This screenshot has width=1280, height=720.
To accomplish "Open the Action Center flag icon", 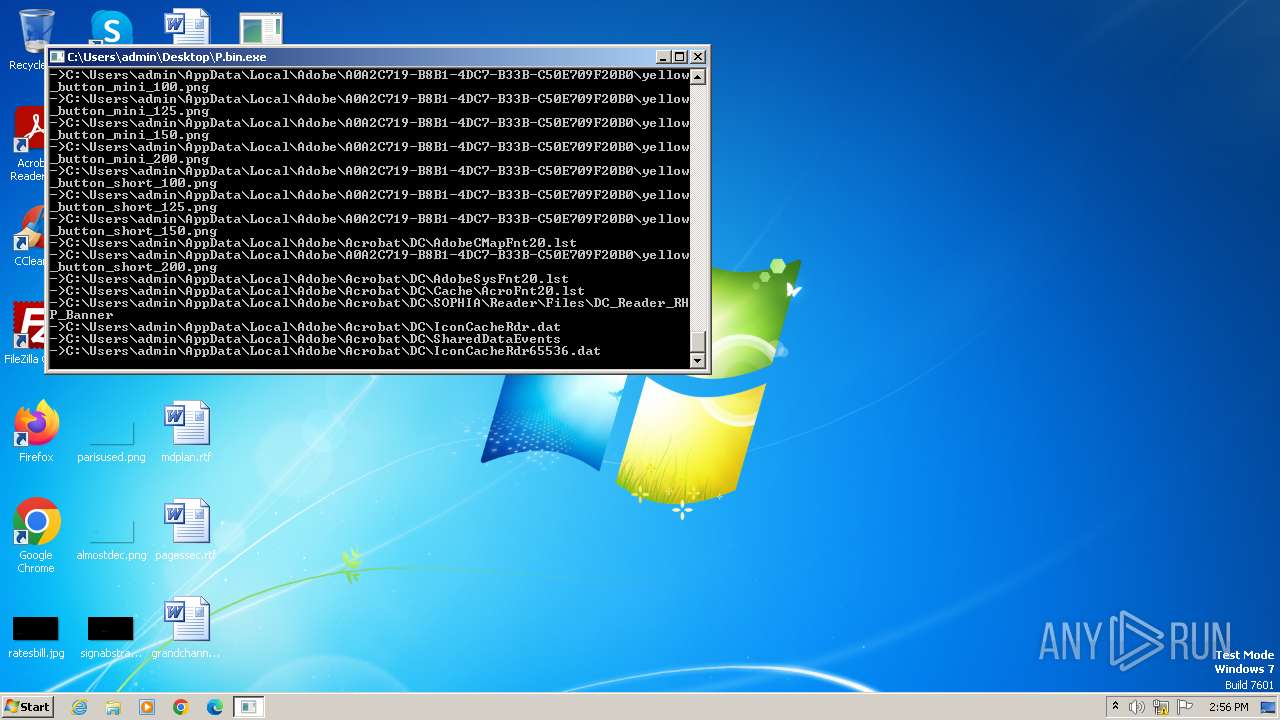I will [1185, 707].
